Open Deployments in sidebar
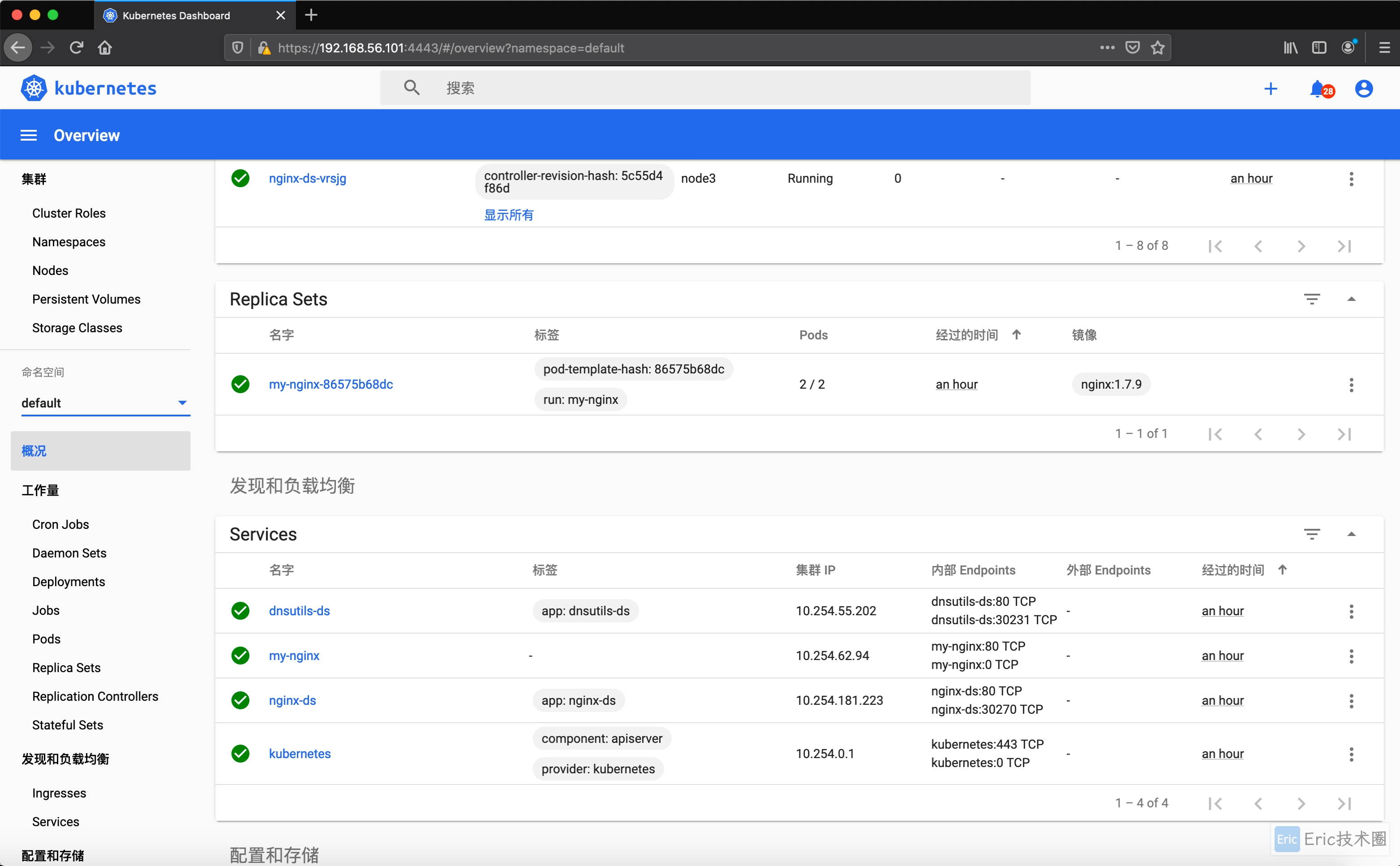The width and height of the screenshot is (1400, 866). pos(68,581)
